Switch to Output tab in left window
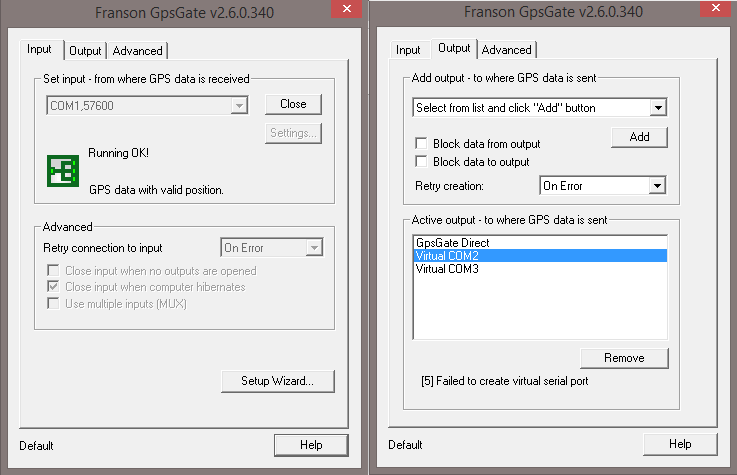This screenshot has width=737, height=475. click(85, 51)
